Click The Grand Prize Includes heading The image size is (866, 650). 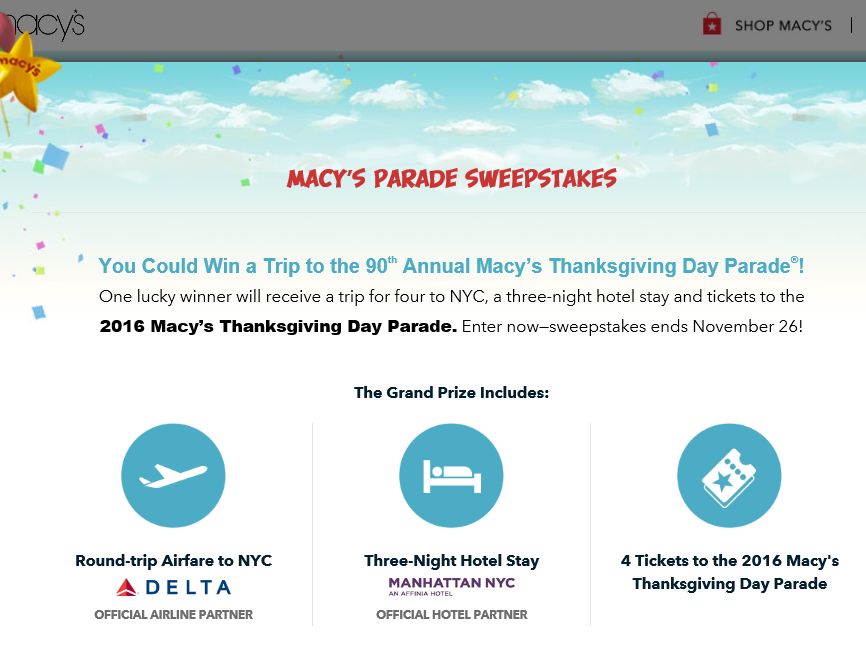click(x=451, y=393)
